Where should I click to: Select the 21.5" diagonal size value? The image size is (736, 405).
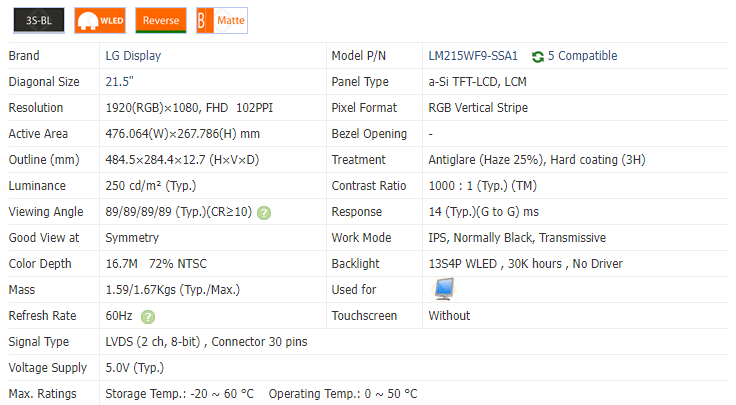(119, 82)
